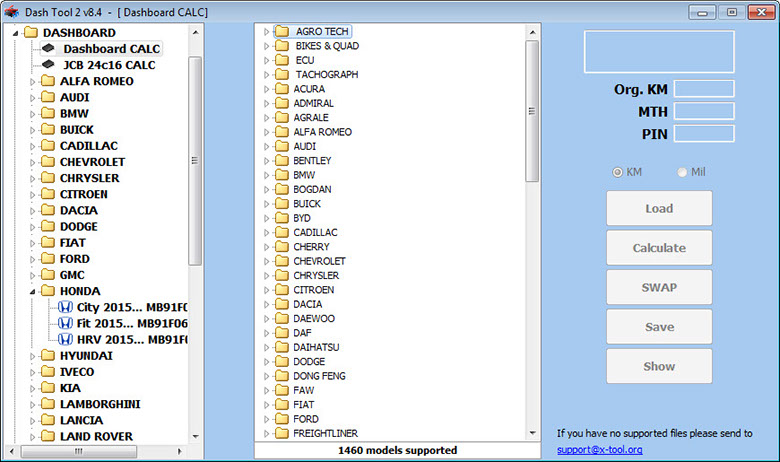Click the AGRO TECH folder icon
780x462 pixels.
(281, 32)
